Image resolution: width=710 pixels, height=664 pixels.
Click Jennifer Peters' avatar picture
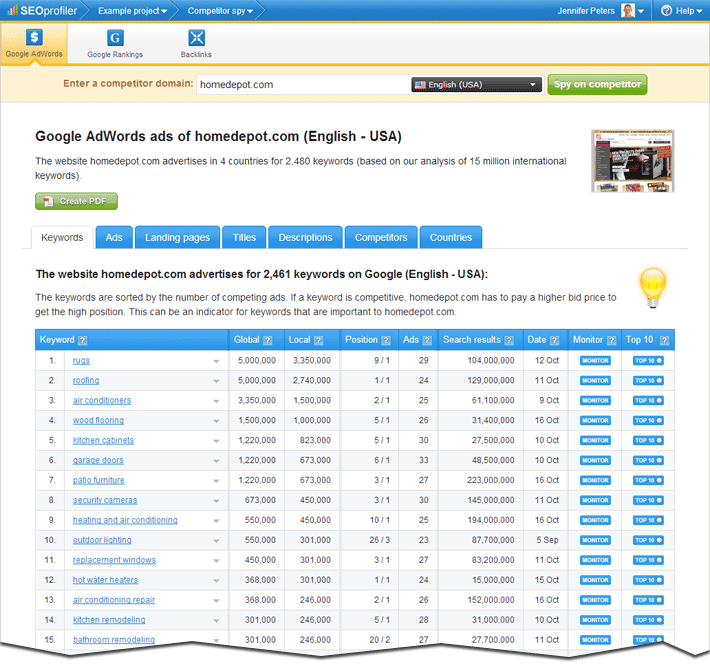(628, 10)
